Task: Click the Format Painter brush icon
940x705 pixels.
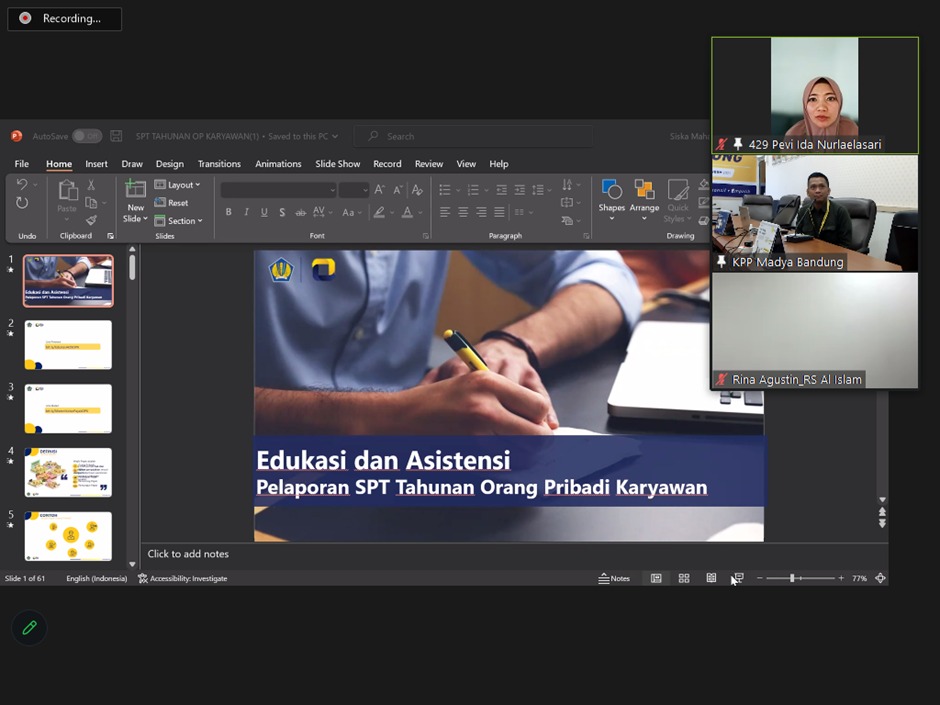Action: [x=91, y=221]
